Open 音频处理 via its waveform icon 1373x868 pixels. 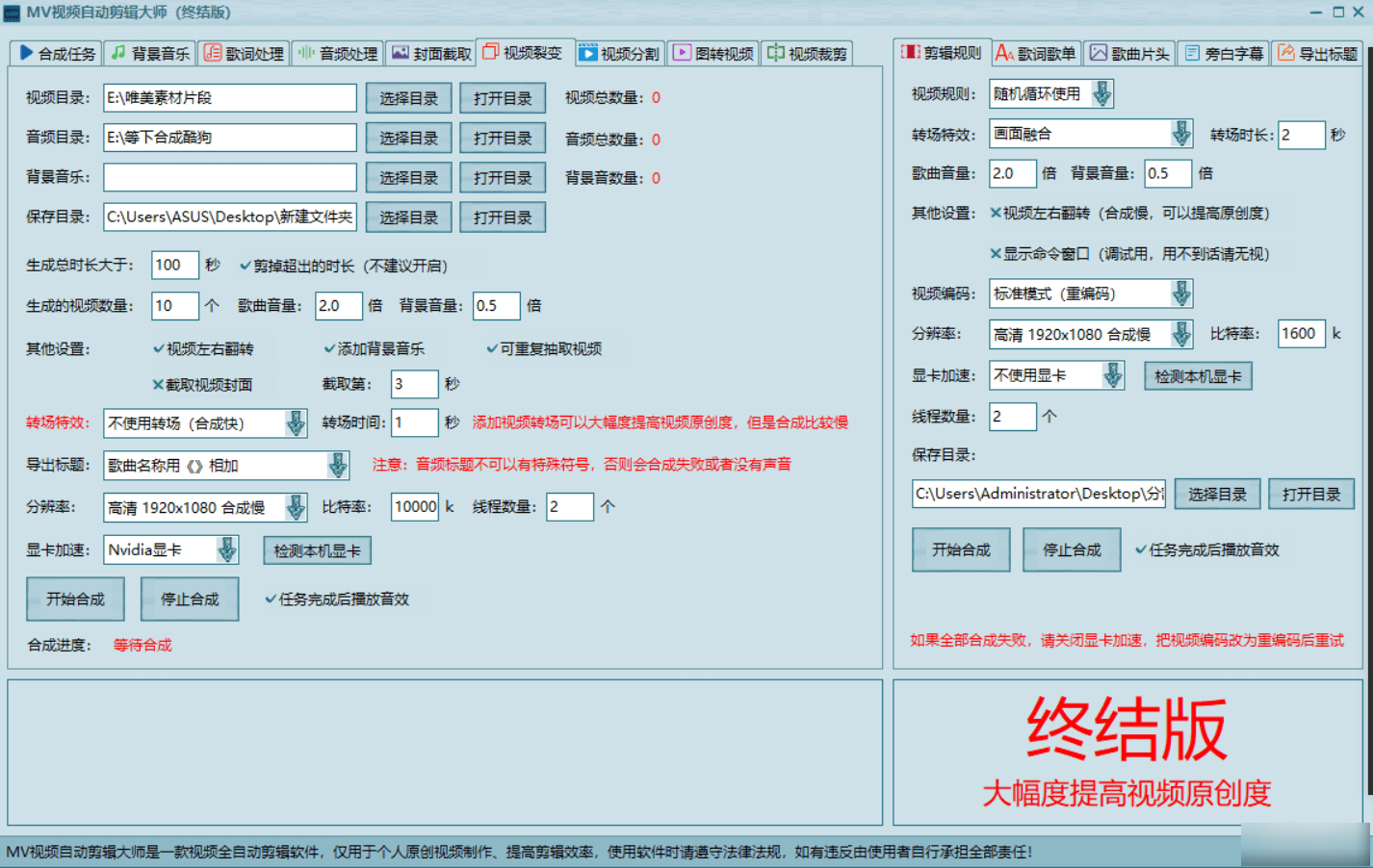(304, 53)
